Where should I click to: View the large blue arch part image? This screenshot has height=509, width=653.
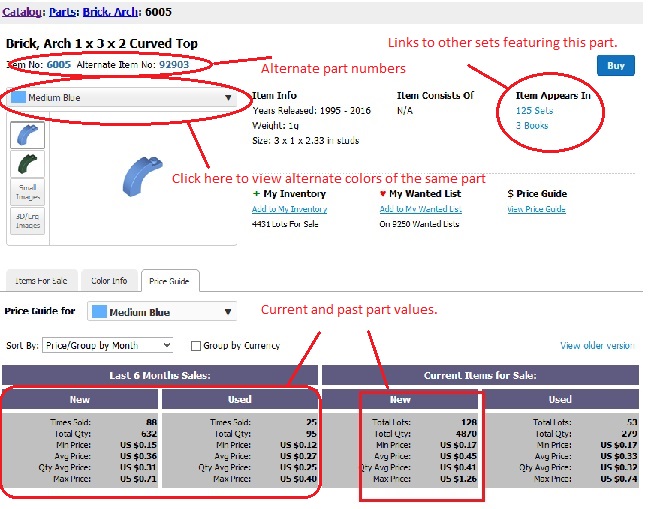coord(142,176)
